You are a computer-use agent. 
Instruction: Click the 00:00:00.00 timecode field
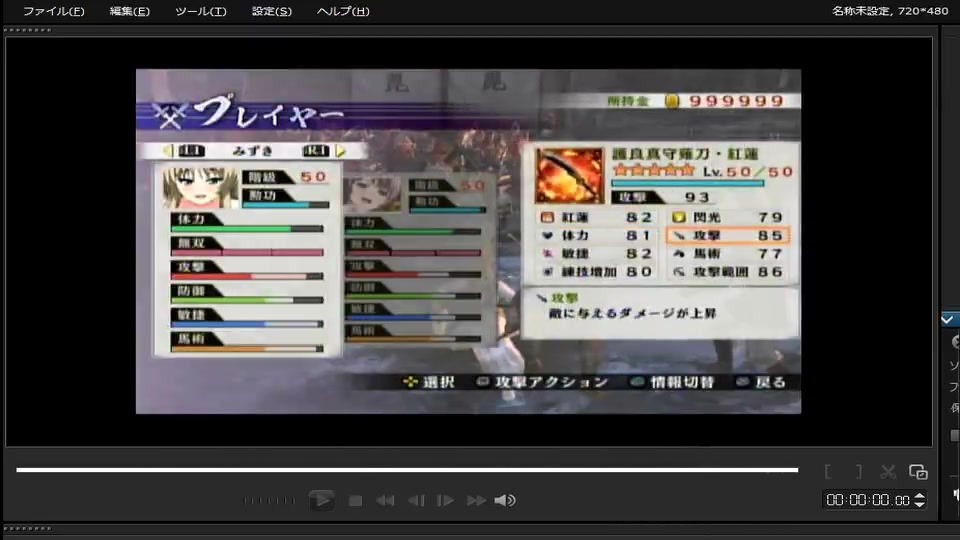(867, 500)
